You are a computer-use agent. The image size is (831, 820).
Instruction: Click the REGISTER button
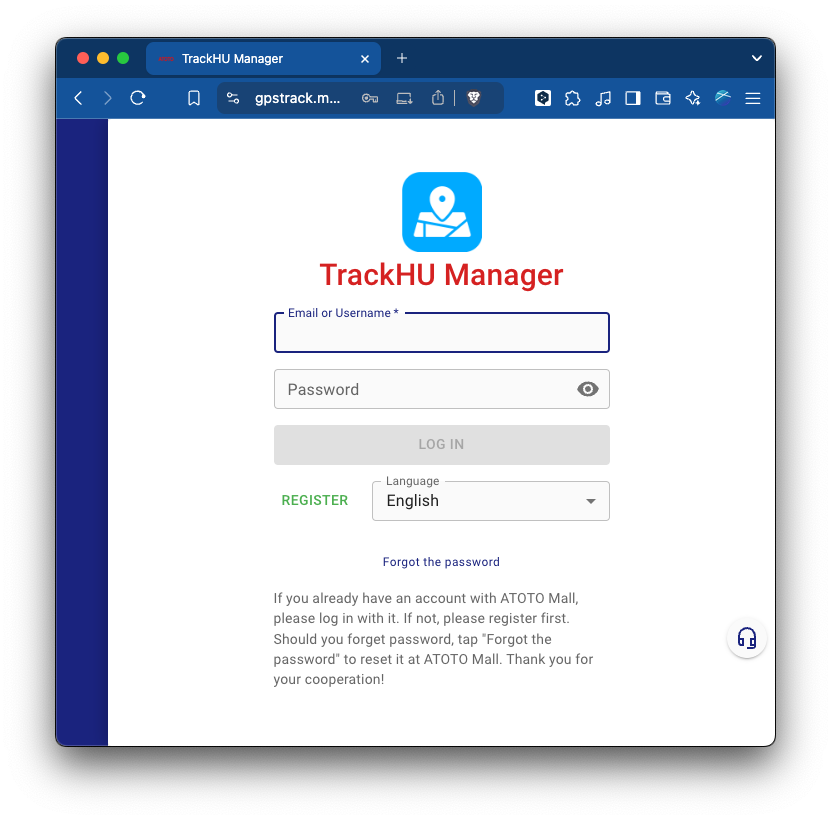tap(315, 500)
